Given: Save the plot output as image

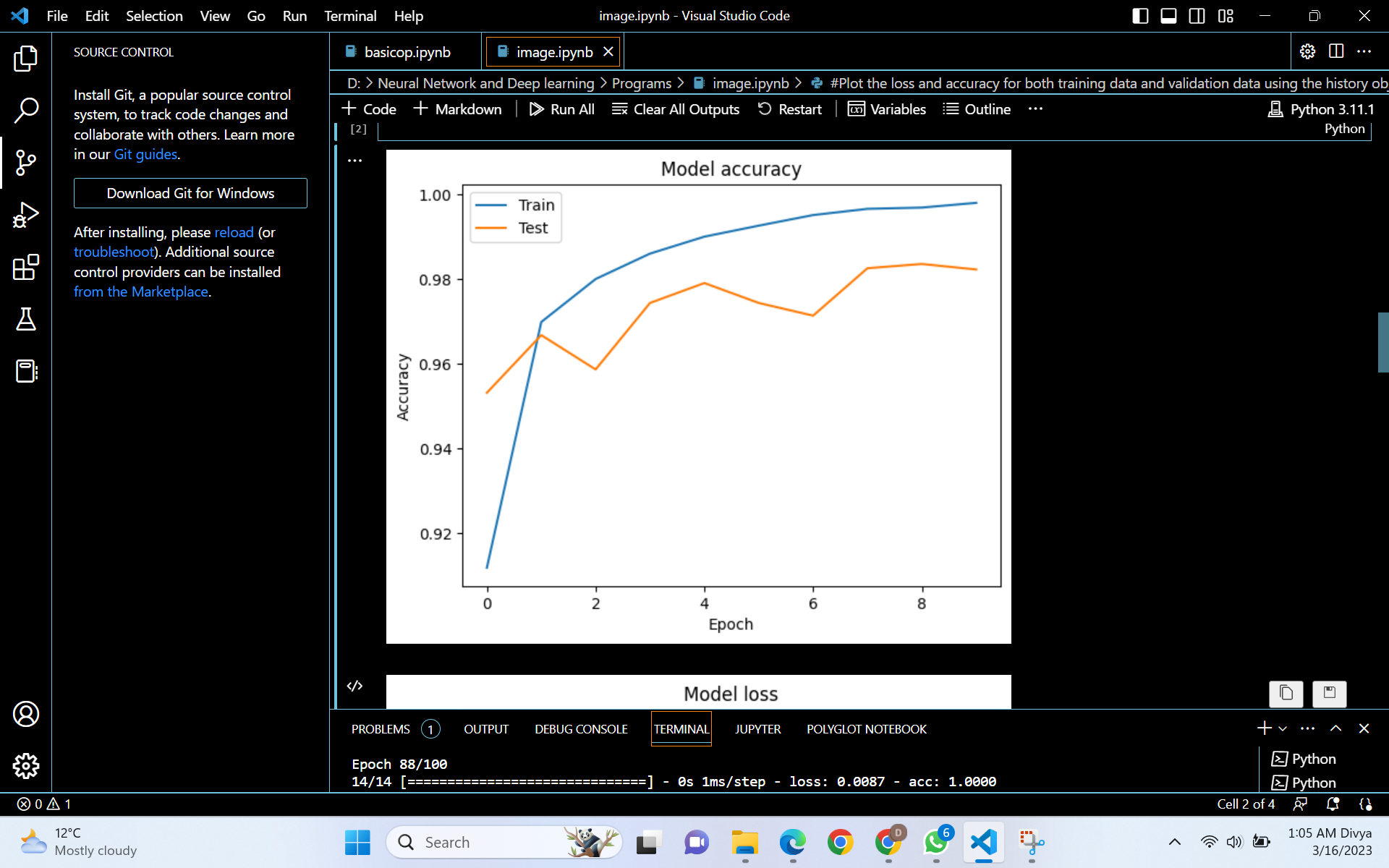Looking at the screenshot, I should click(x=1328, y=694).
